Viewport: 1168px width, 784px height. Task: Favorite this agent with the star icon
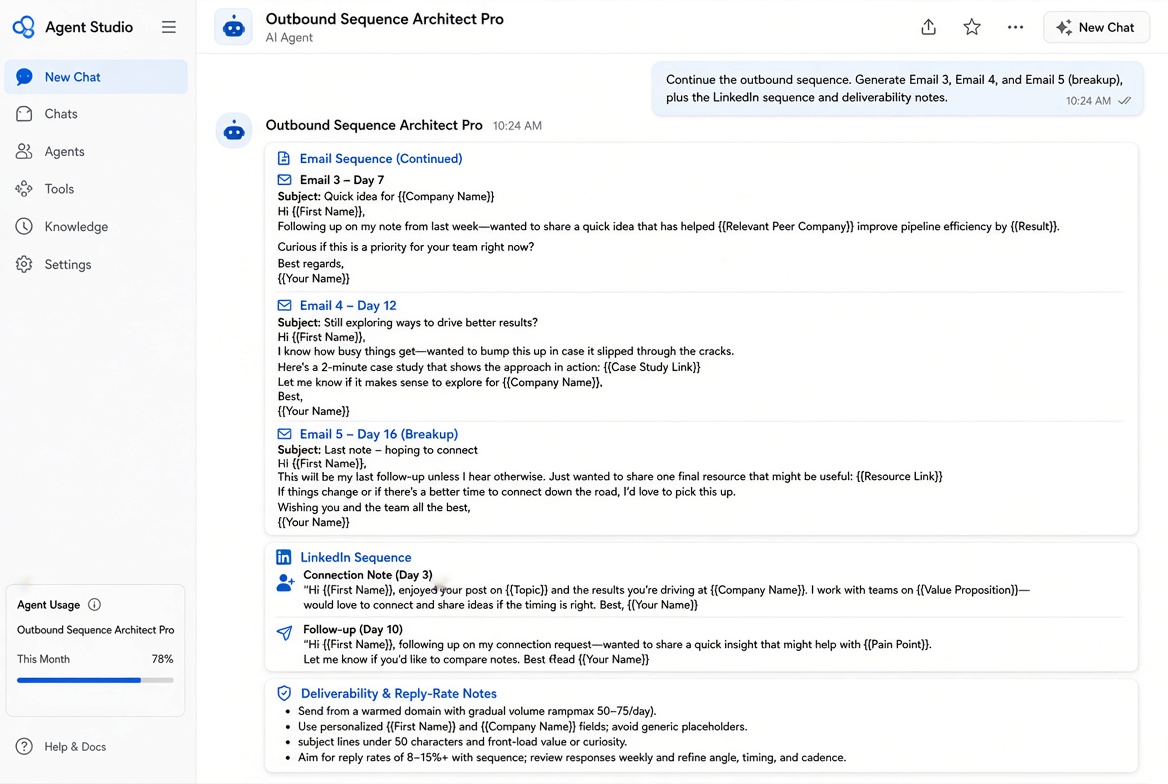click(x=971, y=28)
